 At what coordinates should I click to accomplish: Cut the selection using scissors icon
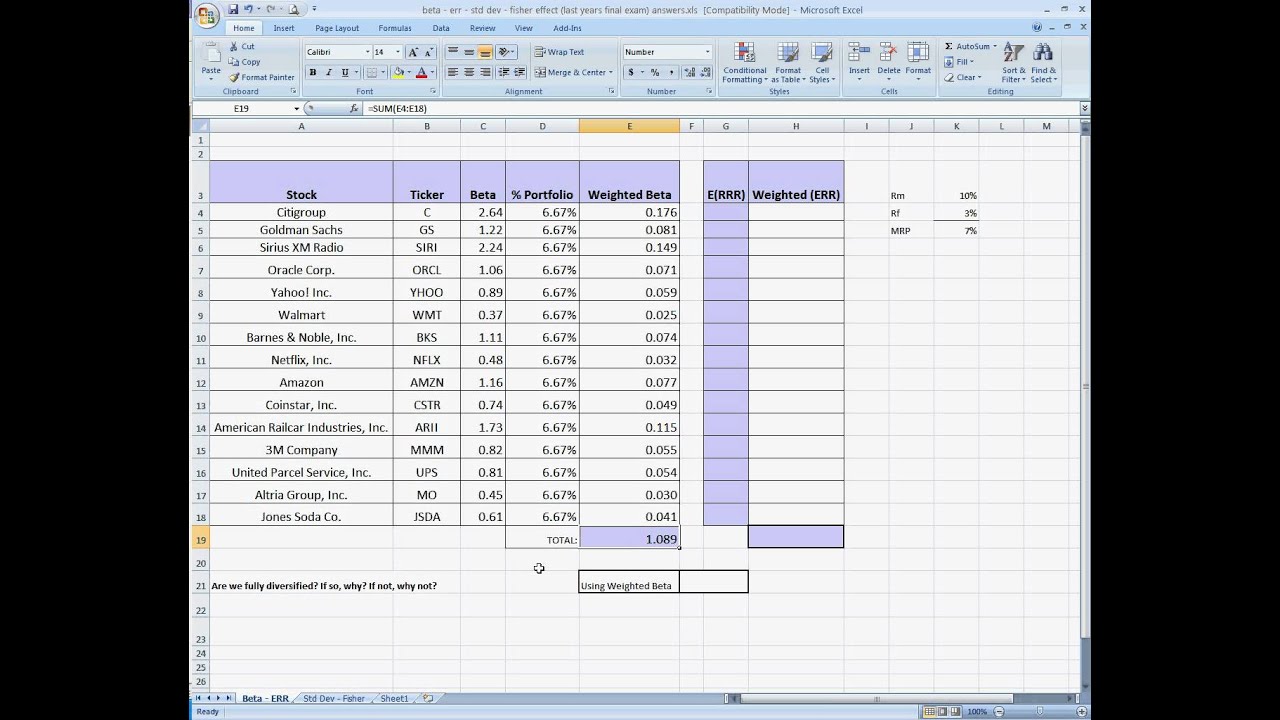[x=242, y=46]
